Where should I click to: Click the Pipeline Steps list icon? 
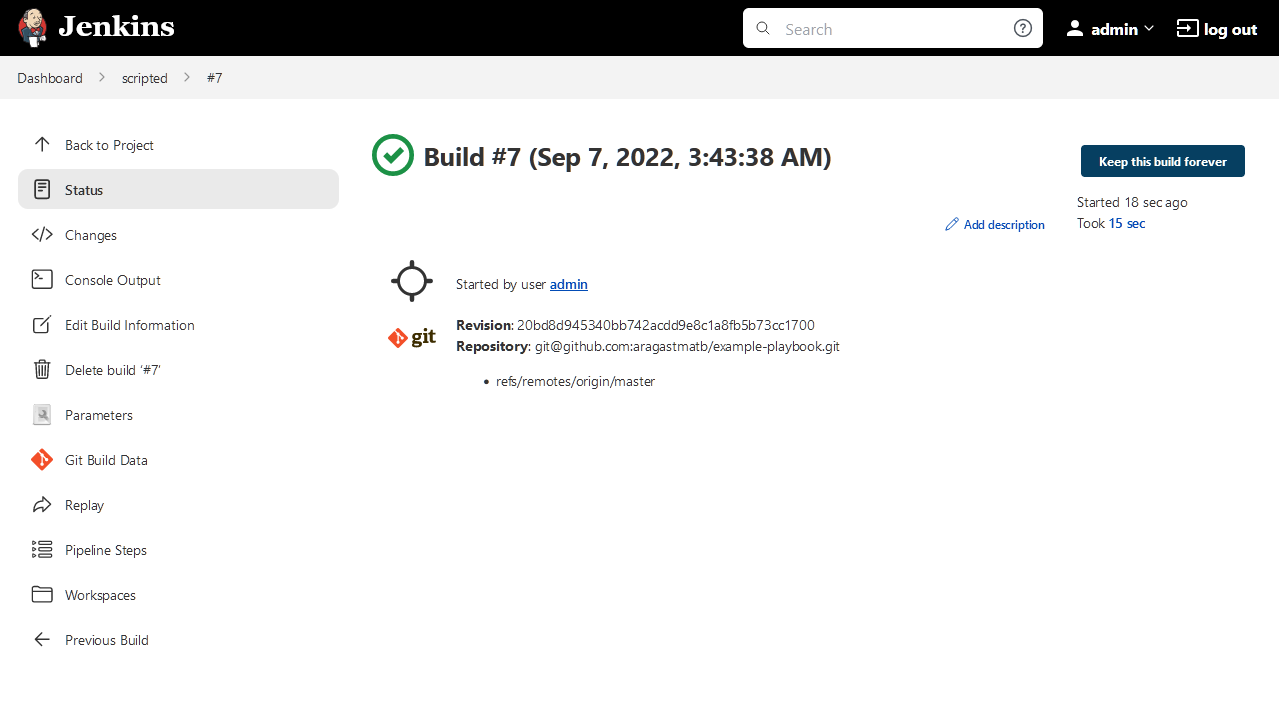pyautogui.click(x=42, y=550)
